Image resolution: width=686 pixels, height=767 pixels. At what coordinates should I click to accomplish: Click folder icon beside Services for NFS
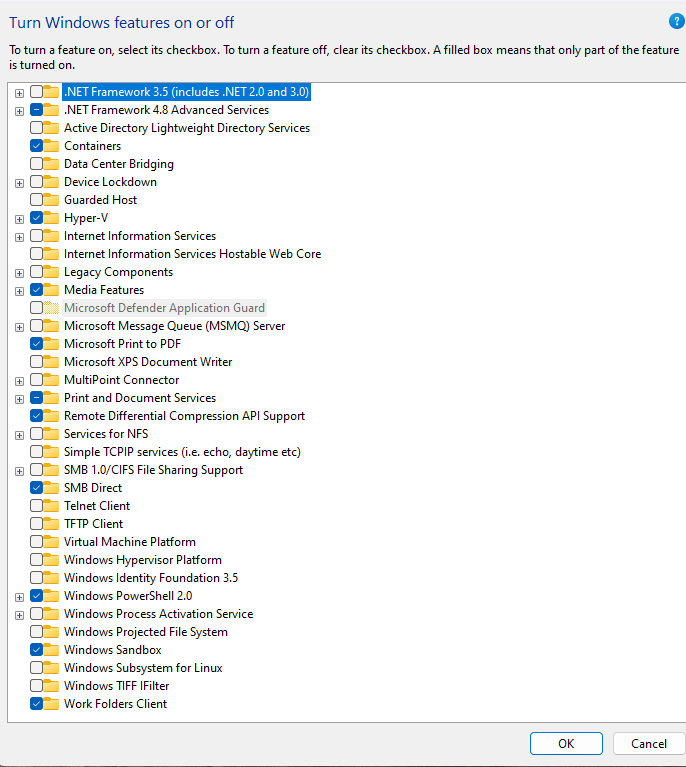click(51, 434)
